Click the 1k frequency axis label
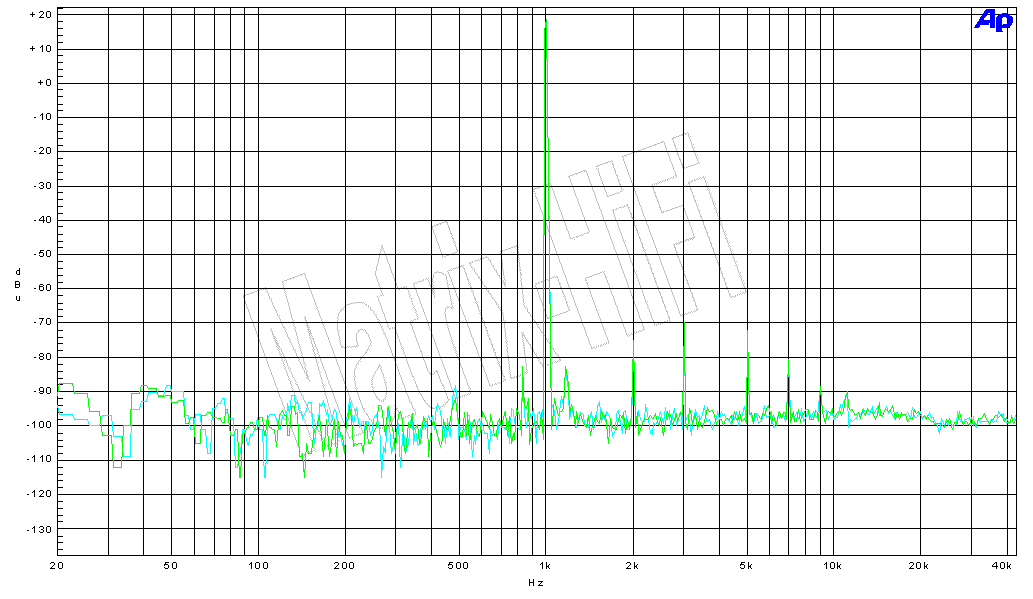Image resolution: width=1033 pixels, height=599 pixels. click(x=545, y=566)
